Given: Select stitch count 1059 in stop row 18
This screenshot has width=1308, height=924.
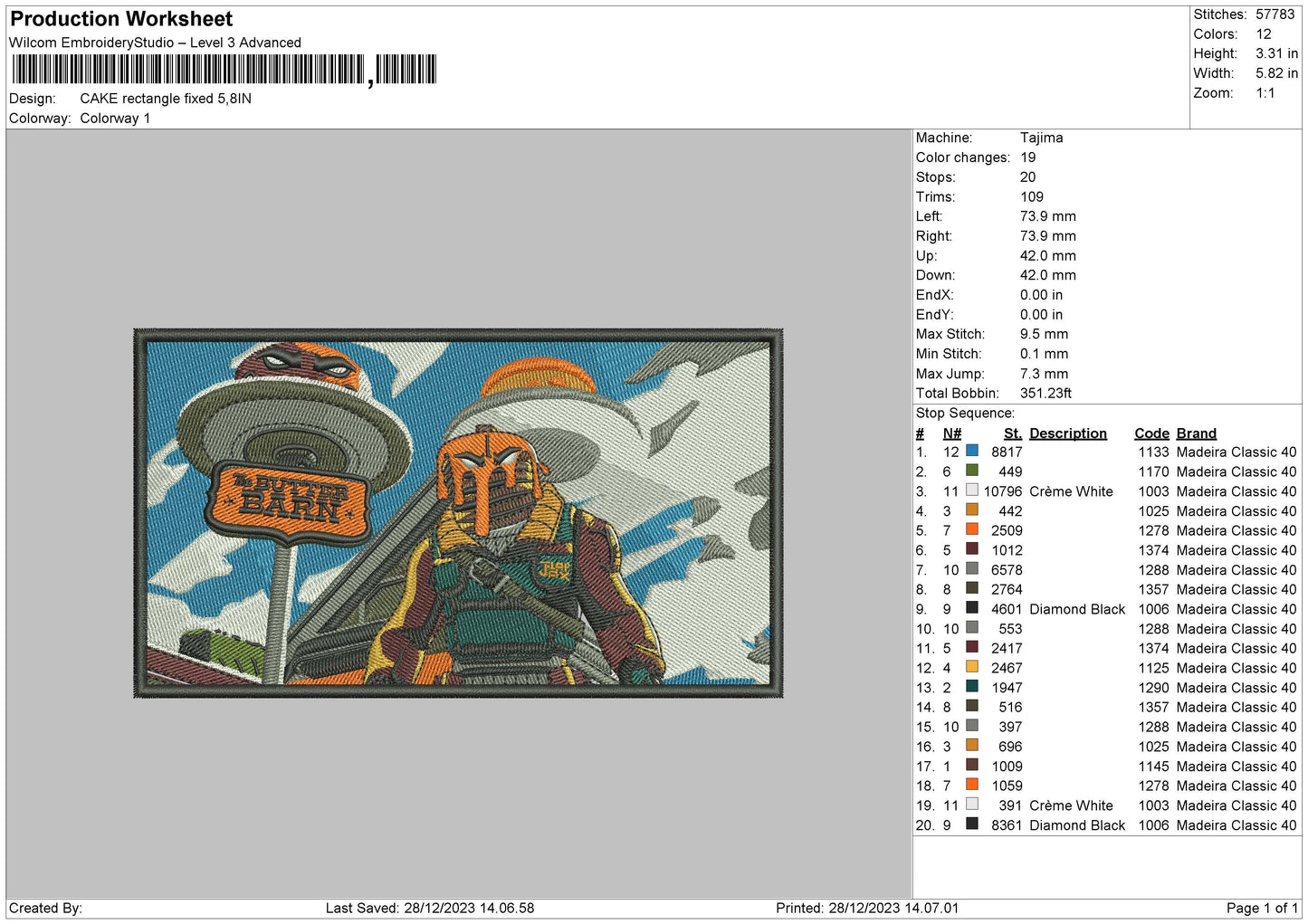Looking at the screenshot, I should tap(1007, 786).
